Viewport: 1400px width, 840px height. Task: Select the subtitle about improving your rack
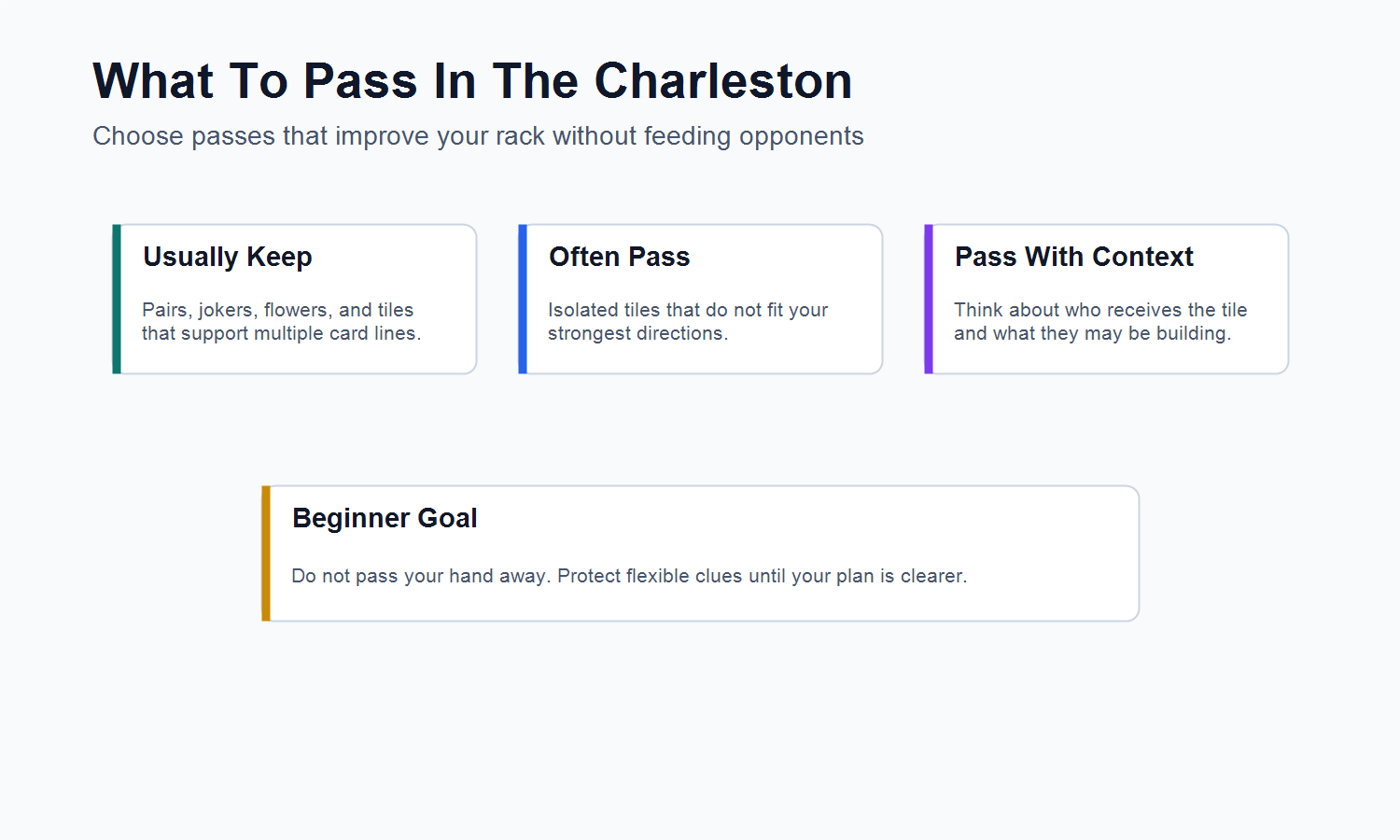[478, 136]
